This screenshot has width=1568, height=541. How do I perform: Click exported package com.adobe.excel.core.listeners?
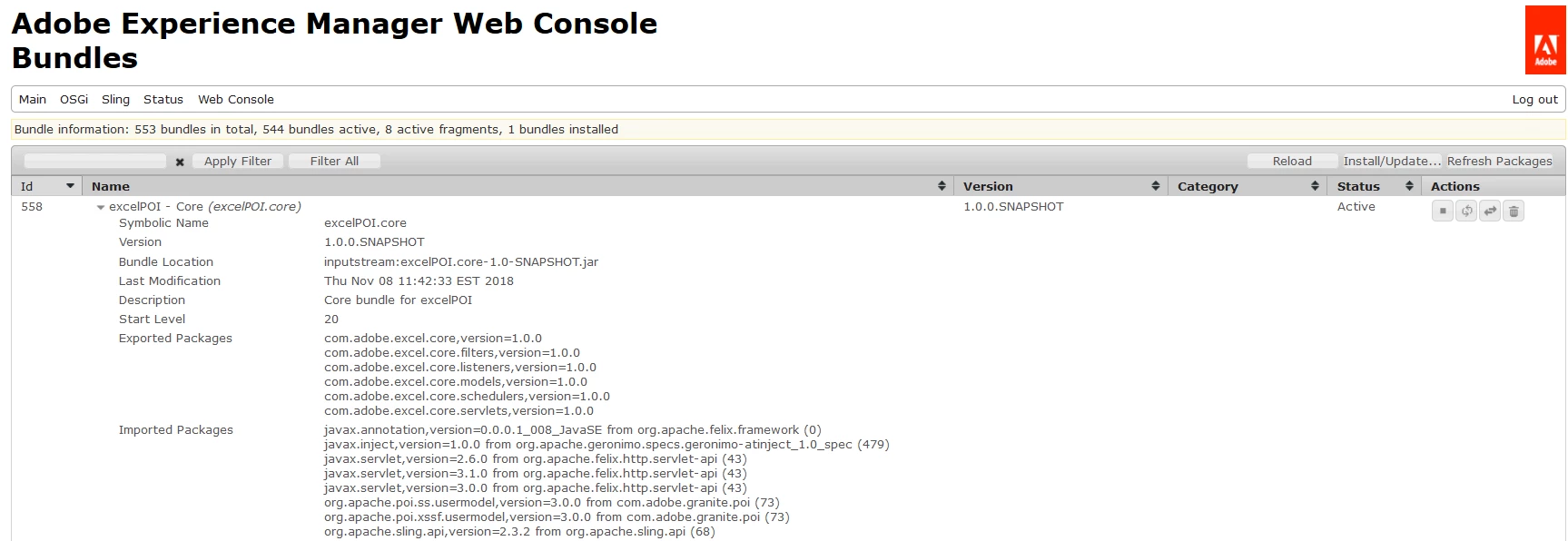point(460,368)
